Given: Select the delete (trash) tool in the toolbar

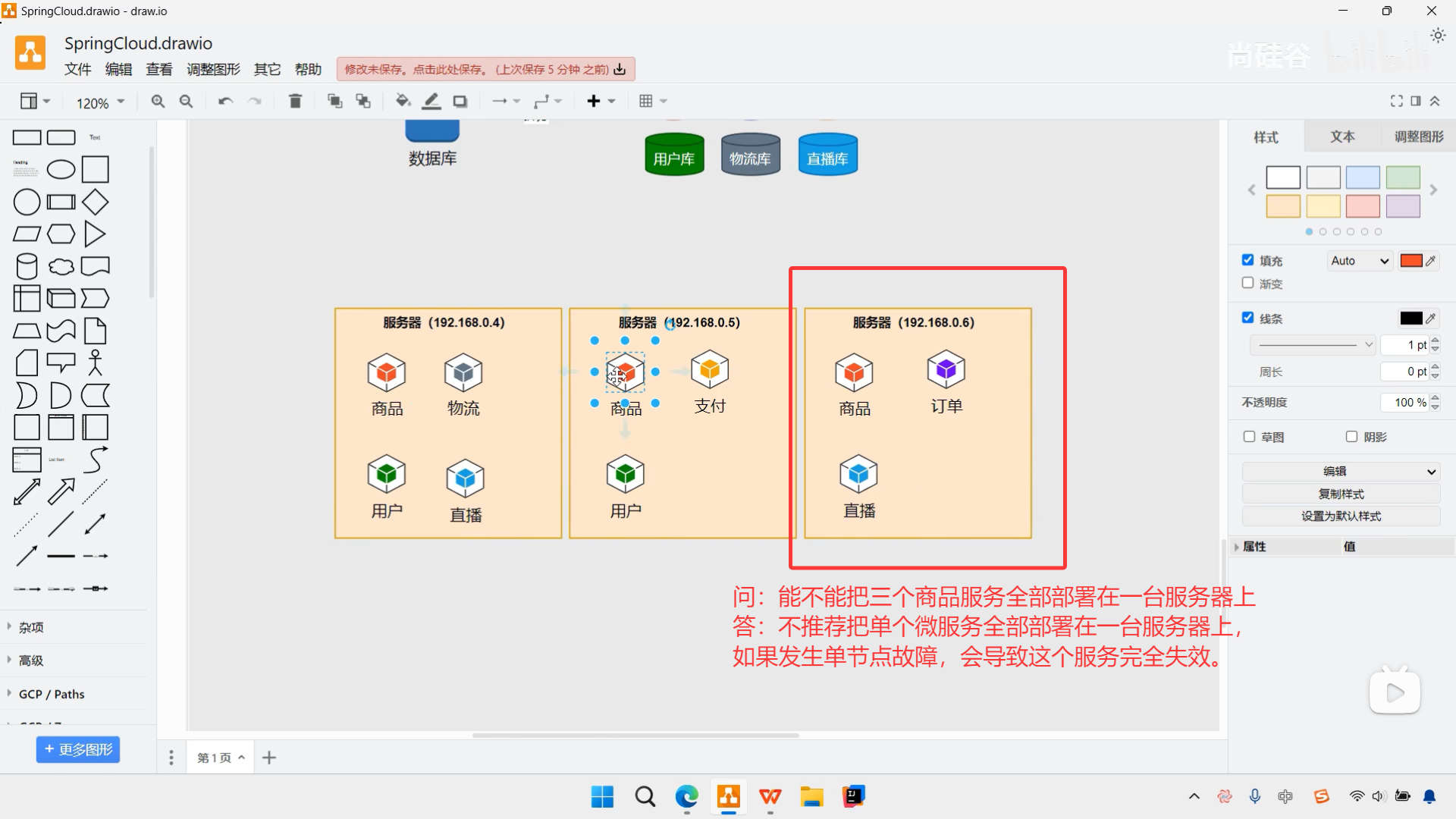Looking at the screenshot, I should pyautogui.click(x=295, y=100).
